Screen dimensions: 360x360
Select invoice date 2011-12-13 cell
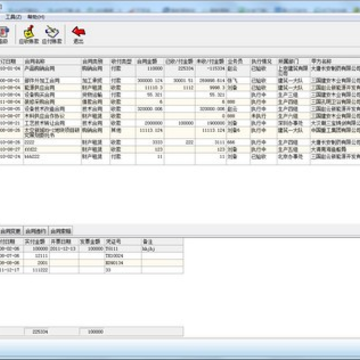pos(64,249)
